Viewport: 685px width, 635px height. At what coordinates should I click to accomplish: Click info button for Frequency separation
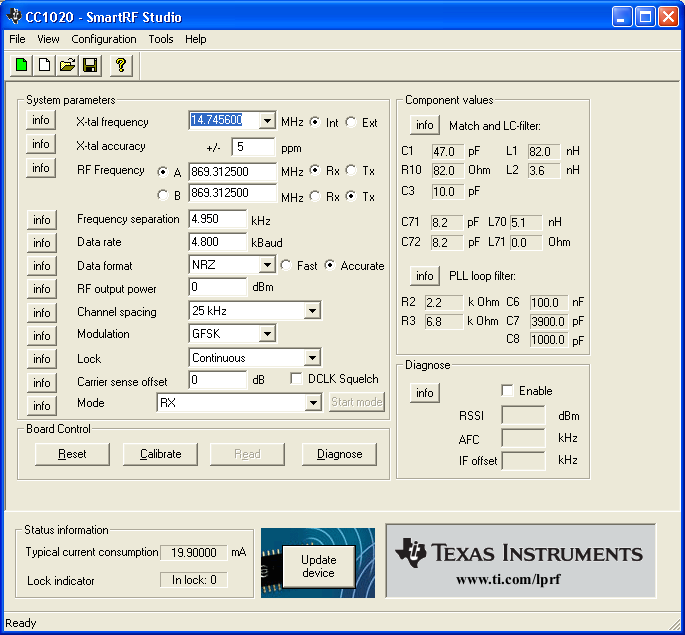pos(42,220)
